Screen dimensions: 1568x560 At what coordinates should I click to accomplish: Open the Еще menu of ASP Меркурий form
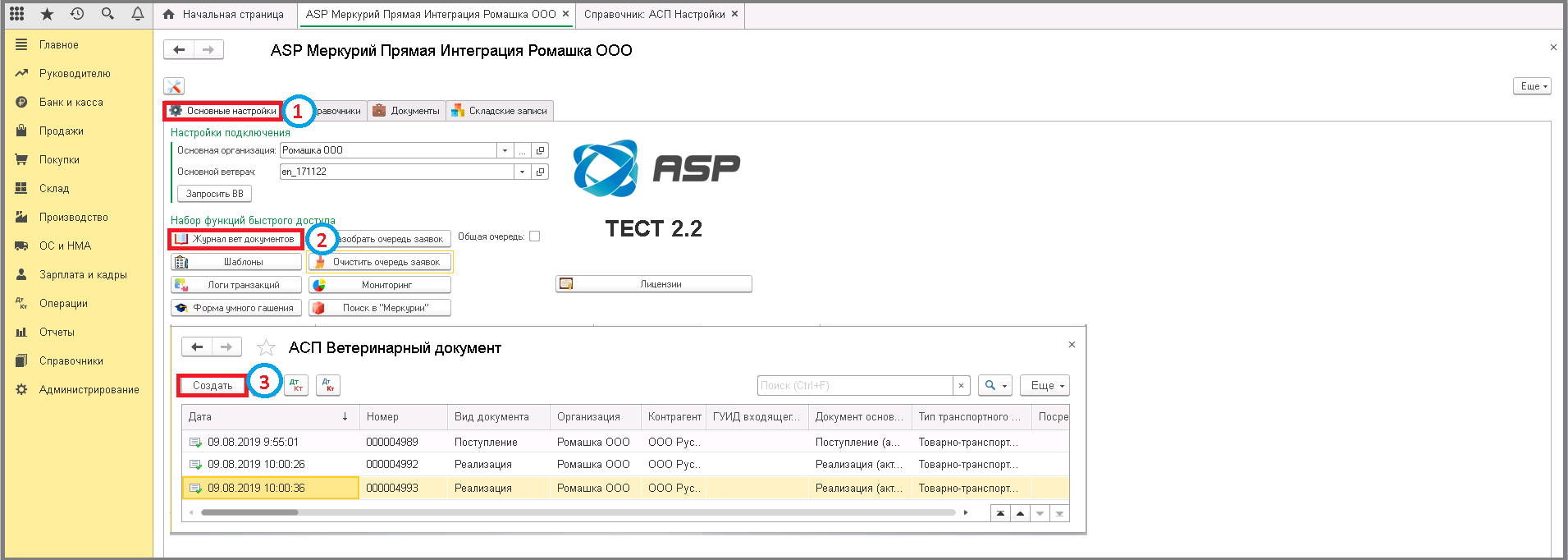tap(1532, 86)
